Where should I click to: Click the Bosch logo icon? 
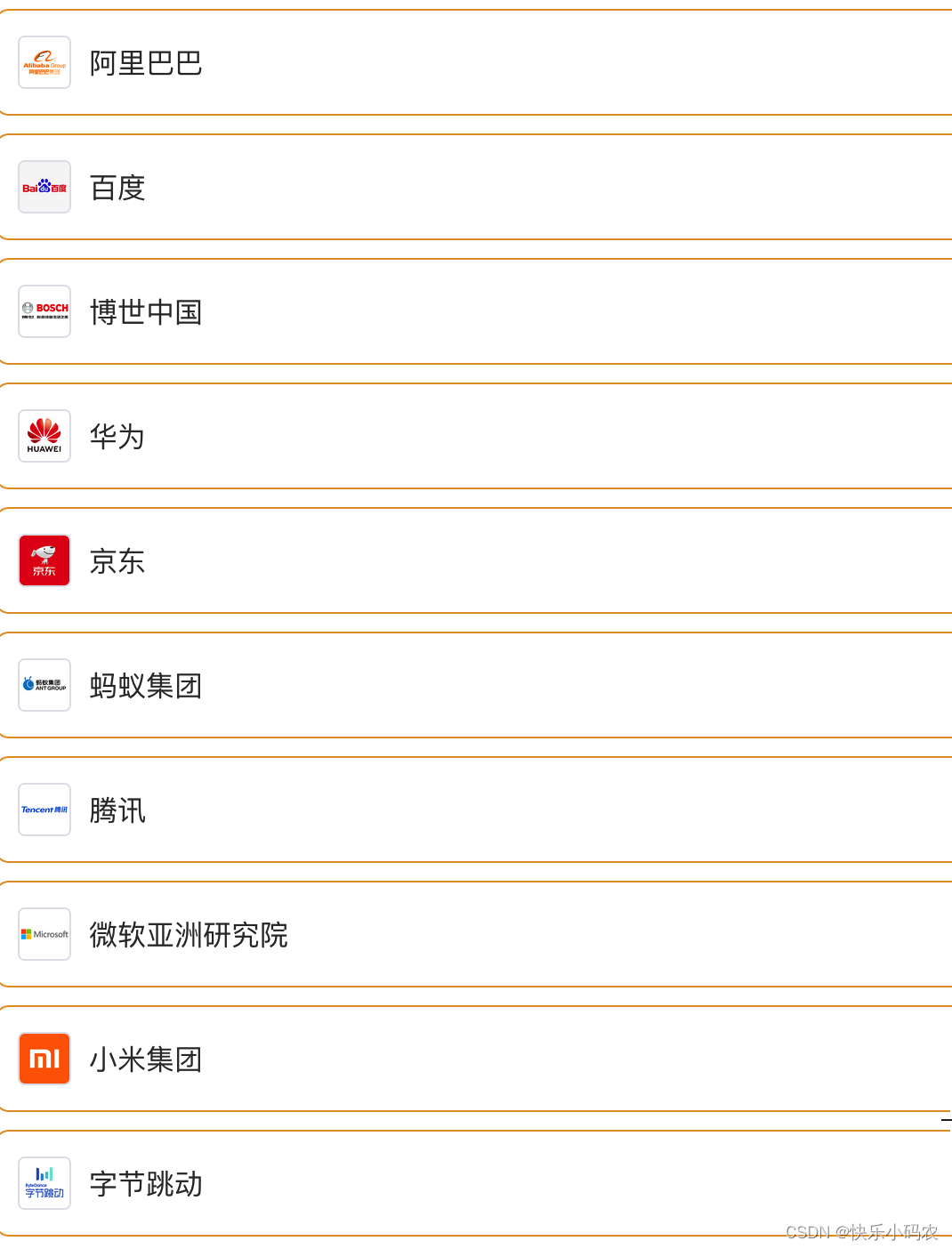(x=44, y=311)
